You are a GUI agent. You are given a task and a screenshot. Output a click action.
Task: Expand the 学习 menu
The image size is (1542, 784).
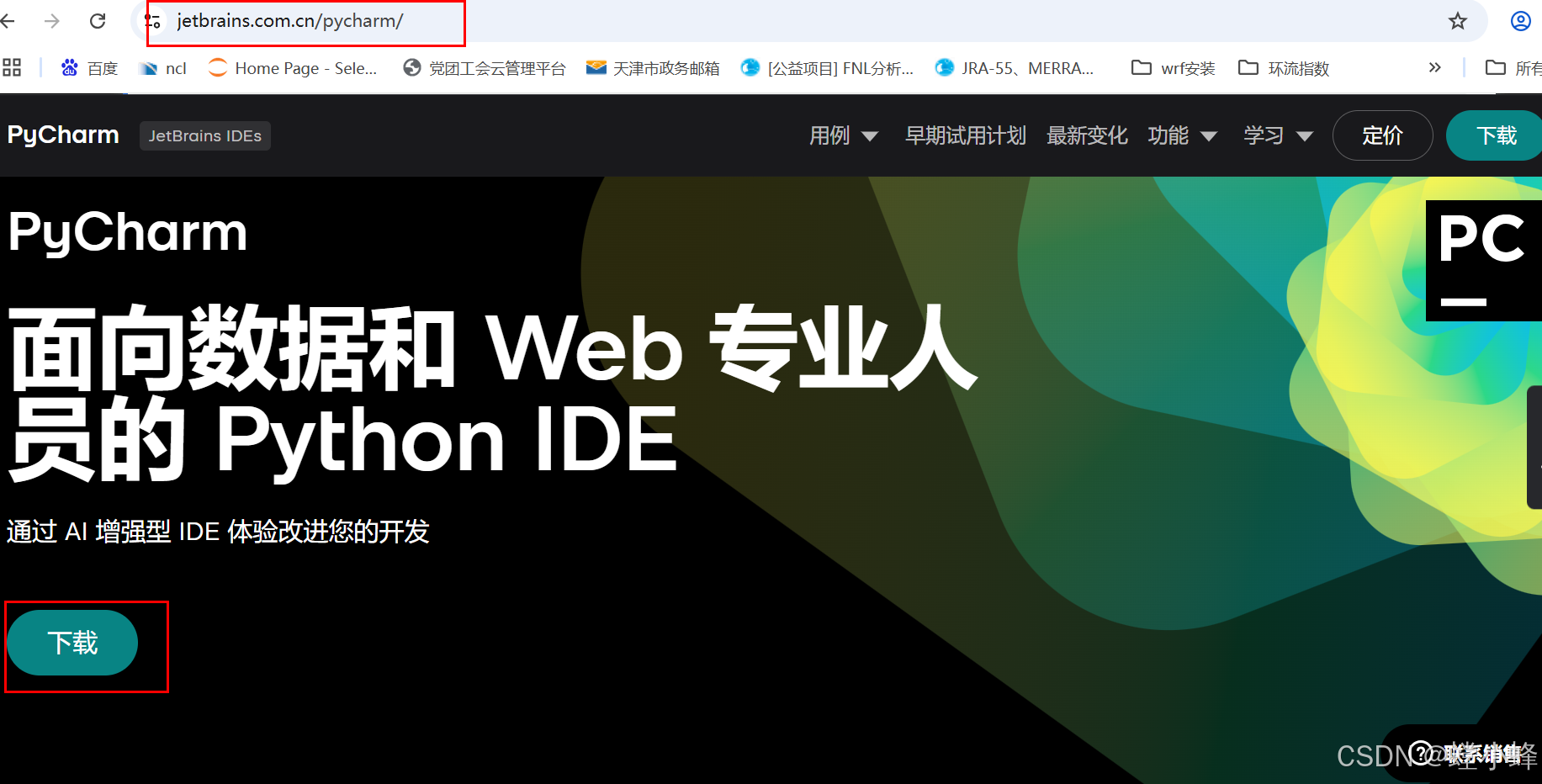(1279, 135)
